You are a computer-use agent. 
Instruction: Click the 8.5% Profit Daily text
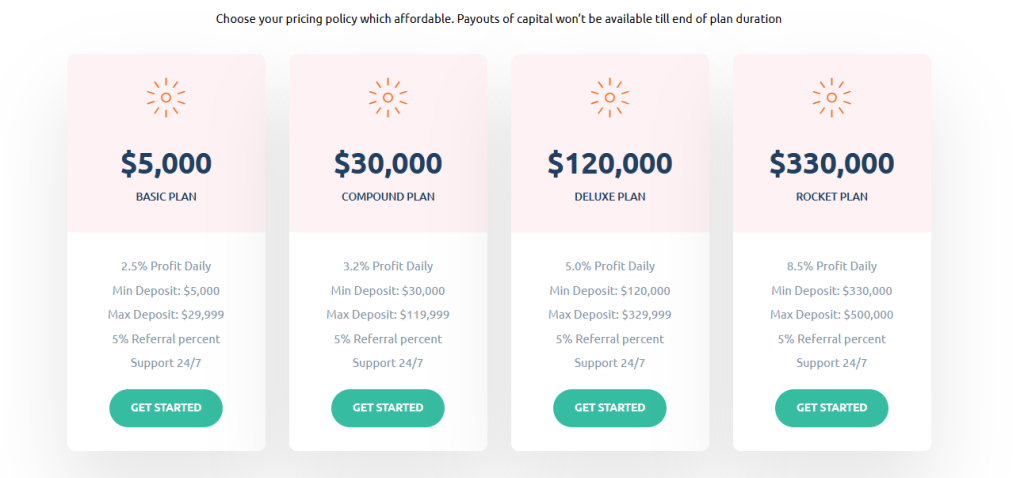[x=832, y=266]
